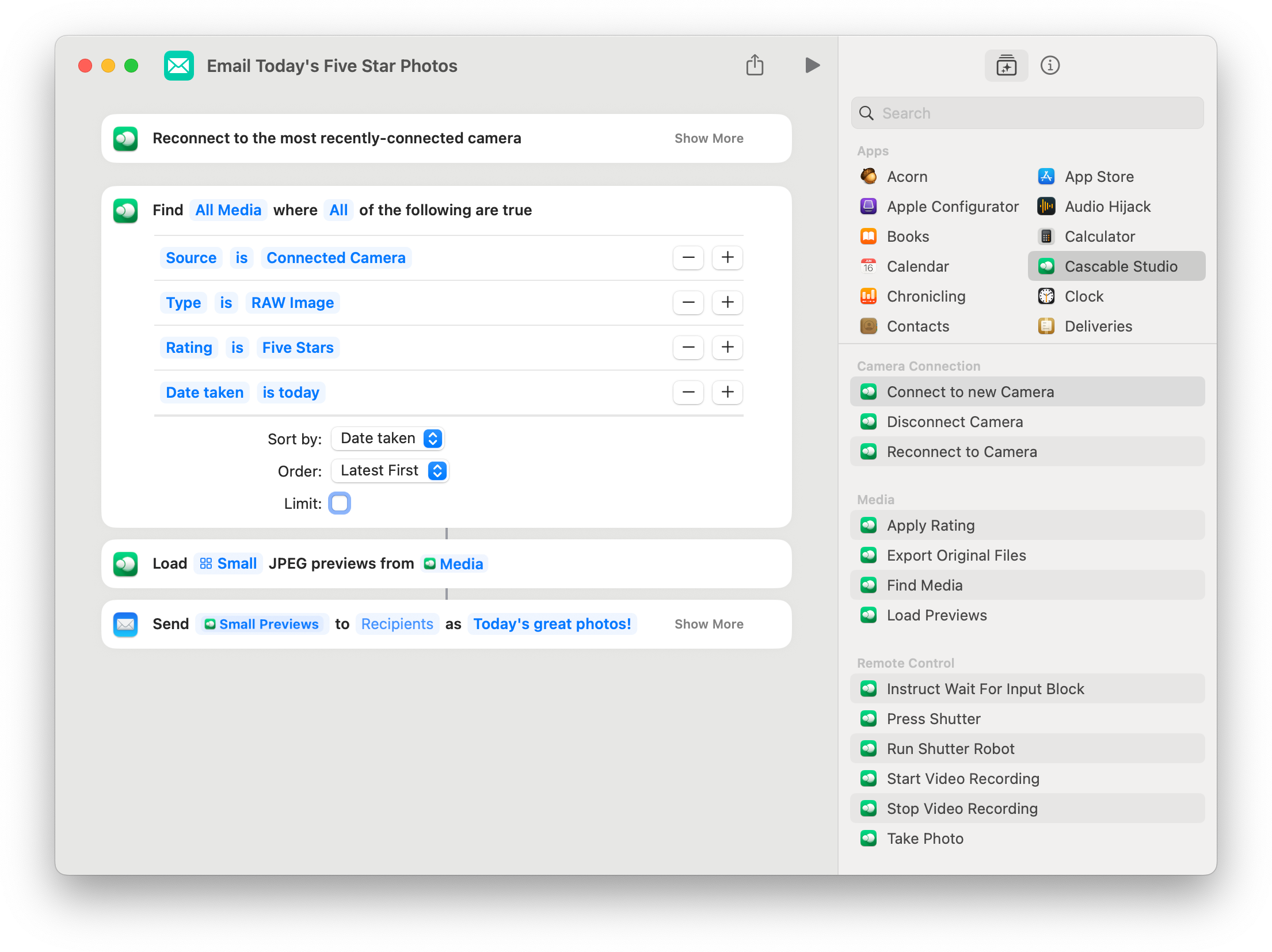Change Connected Camera filter value
Screen dimensions: 1272x952
(336, 258)
